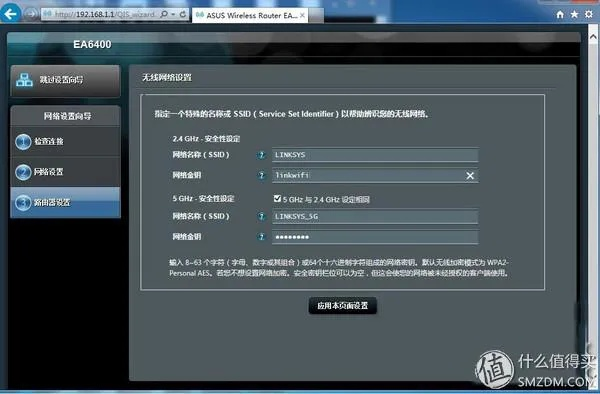Screen dimensions: 600x394
Task: Click the step 1 number circle icon
Action: [23, 142]
